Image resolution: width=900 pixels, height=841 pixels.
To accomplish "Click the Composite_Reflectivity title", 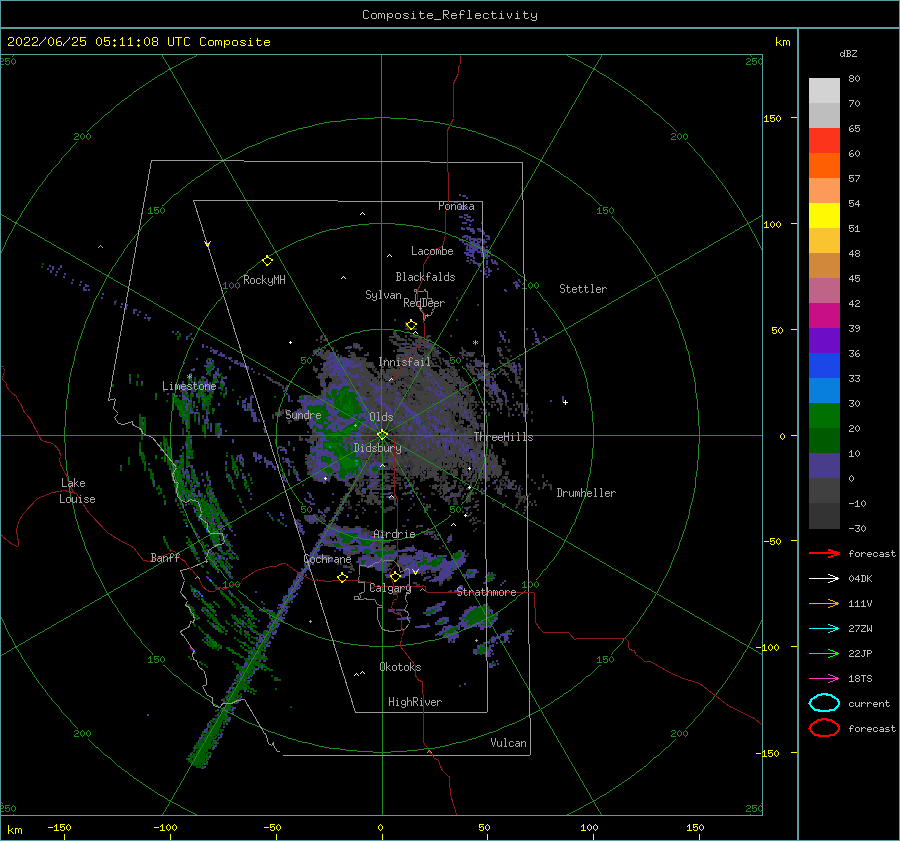I will pos(450,15).
